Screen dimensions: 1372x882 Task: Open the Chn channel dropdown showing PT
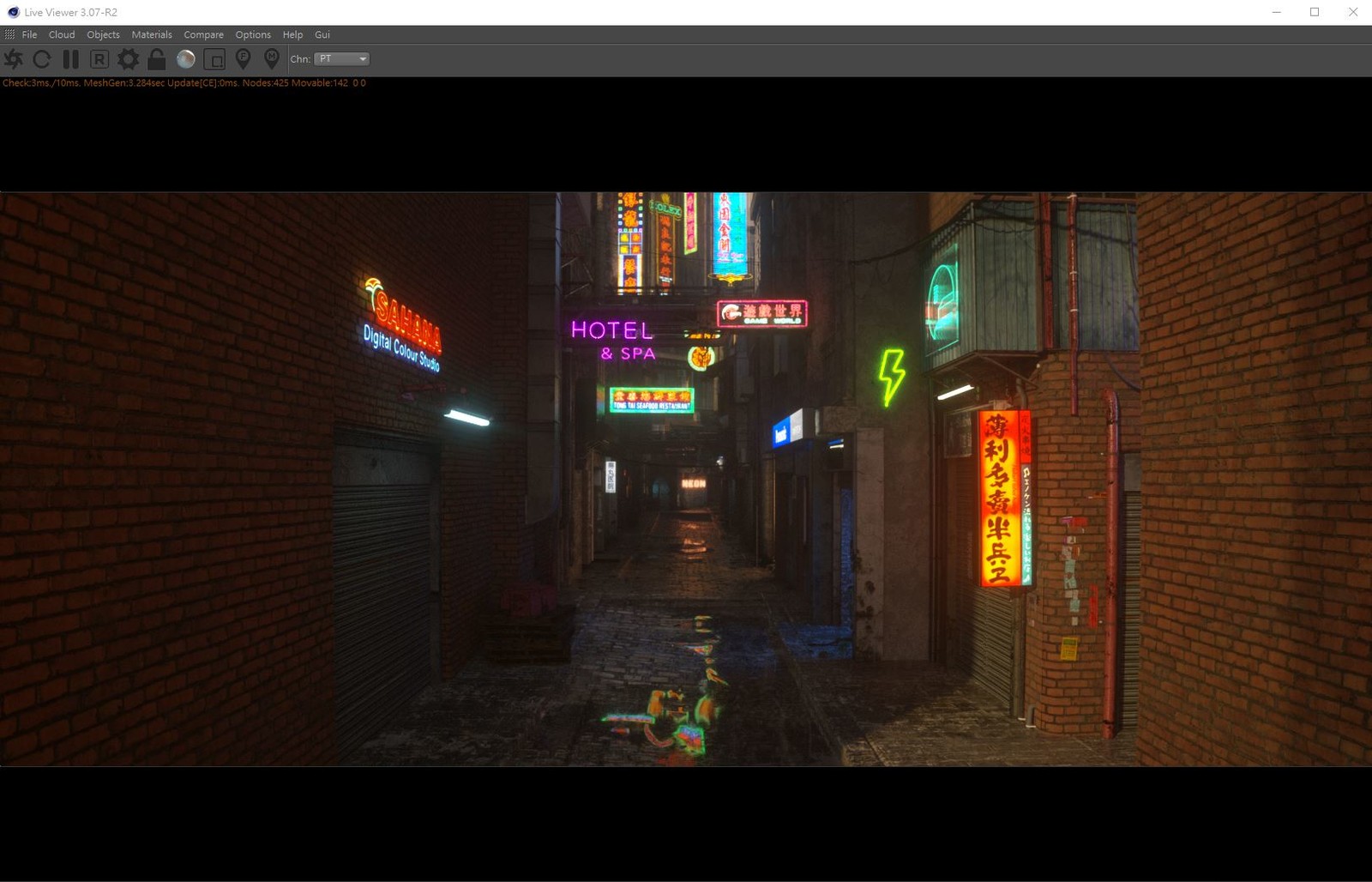(x=342, y=59)
